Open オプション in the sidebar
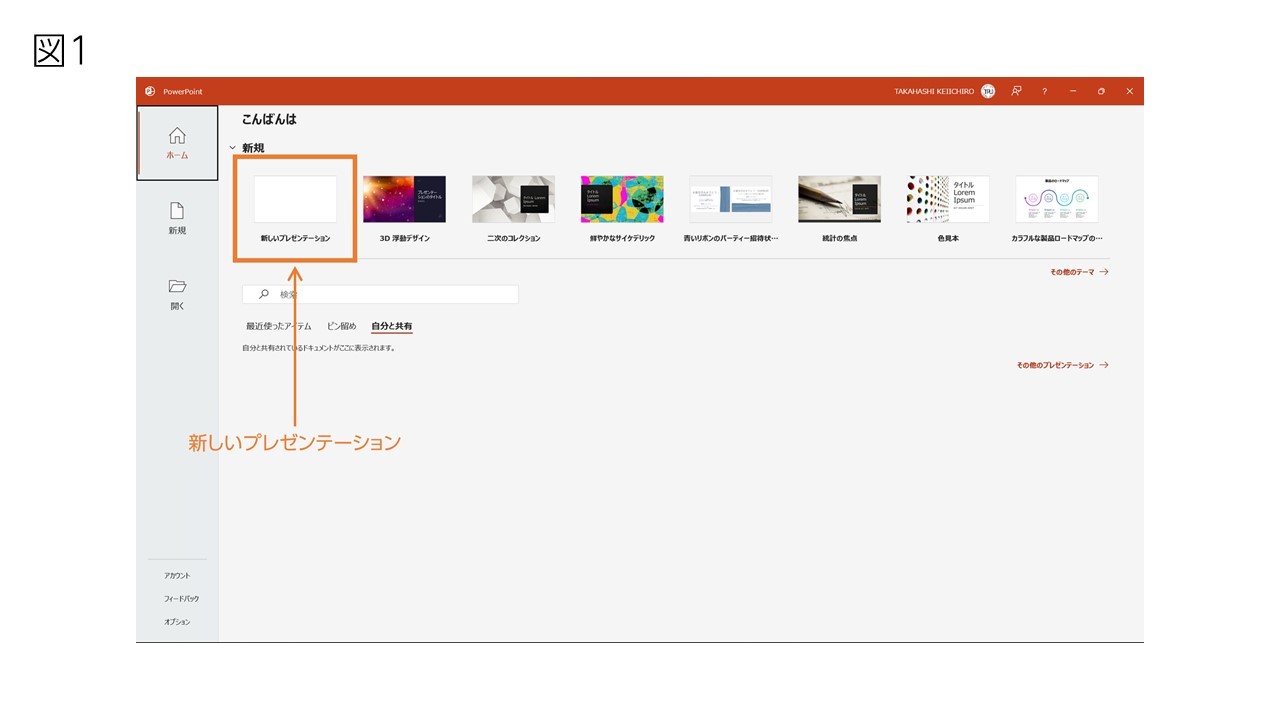 click(x=177, y=622)
